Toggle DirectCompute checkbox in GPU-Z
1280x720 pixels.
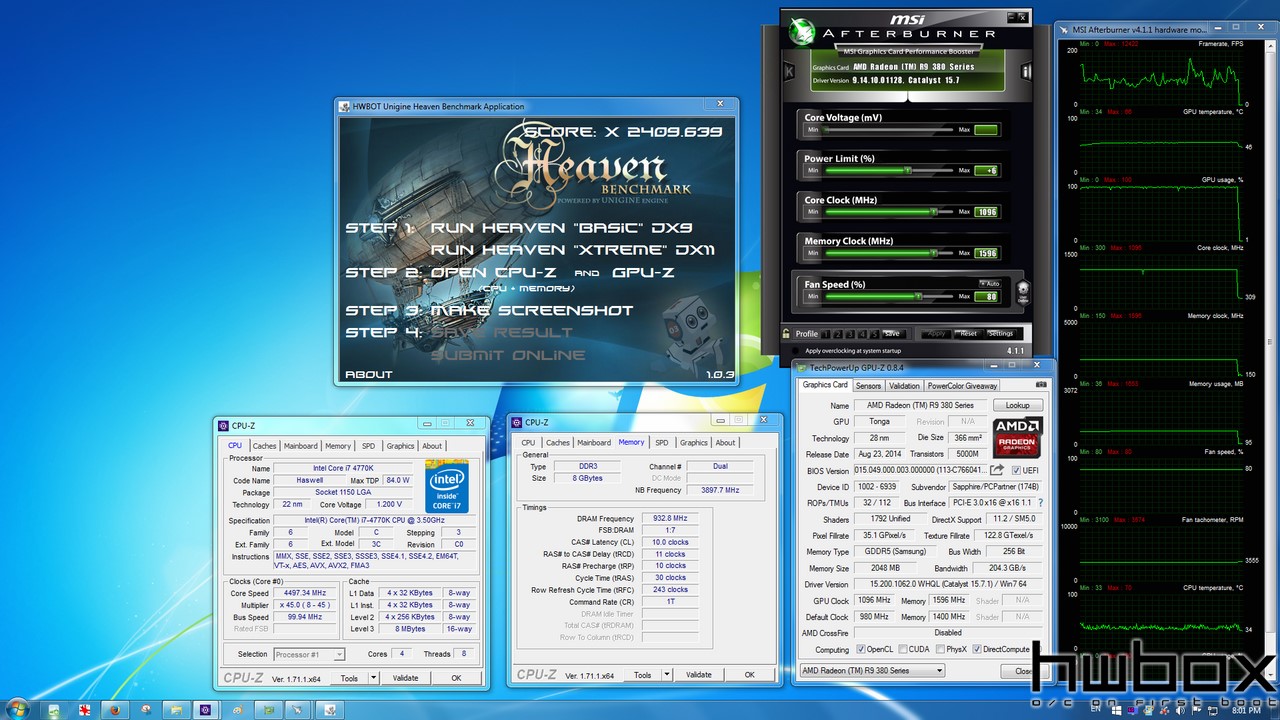[977, 649]
